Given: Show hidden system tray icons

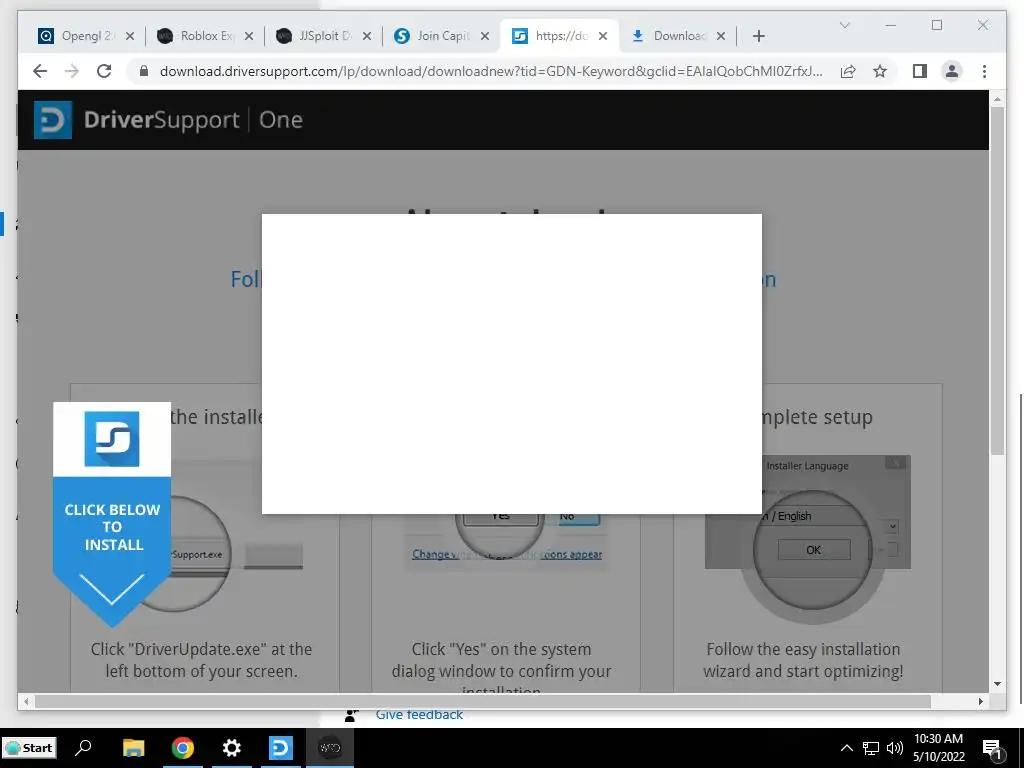Looking at the screenshot, I should click(x=846, y=748).
